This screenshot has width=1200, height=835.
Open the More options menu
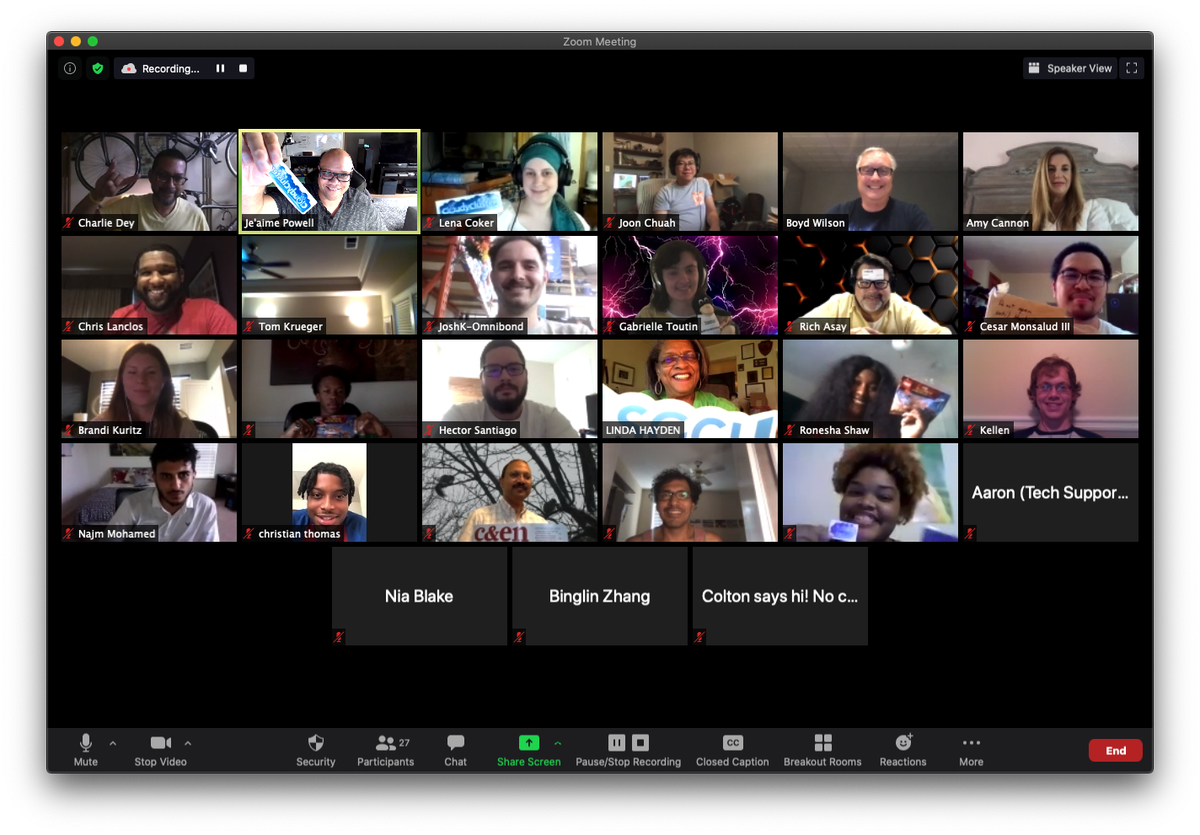(x=971, y=749)
